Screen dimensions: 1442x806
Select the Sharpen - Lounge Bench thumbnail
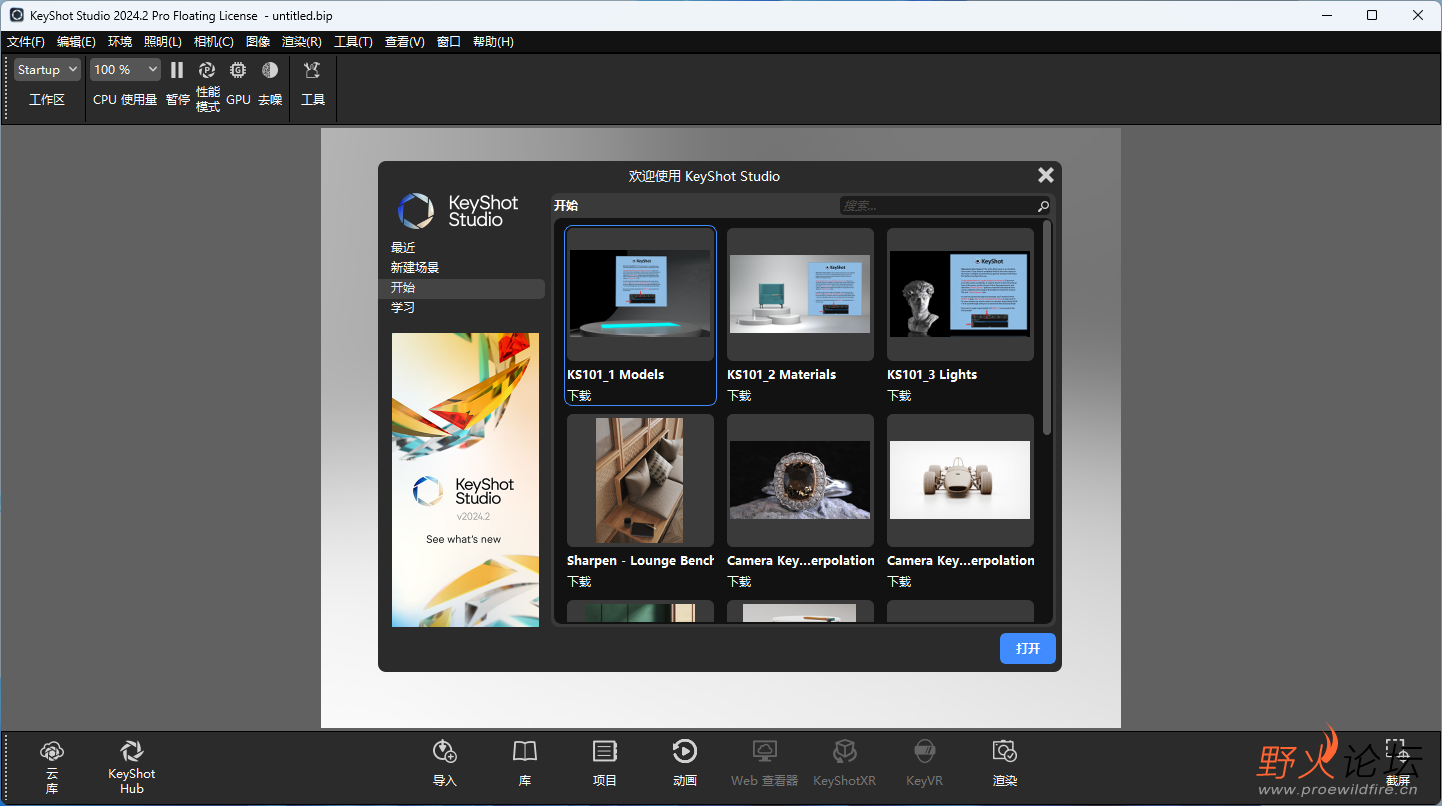click(x=640, y=480)
